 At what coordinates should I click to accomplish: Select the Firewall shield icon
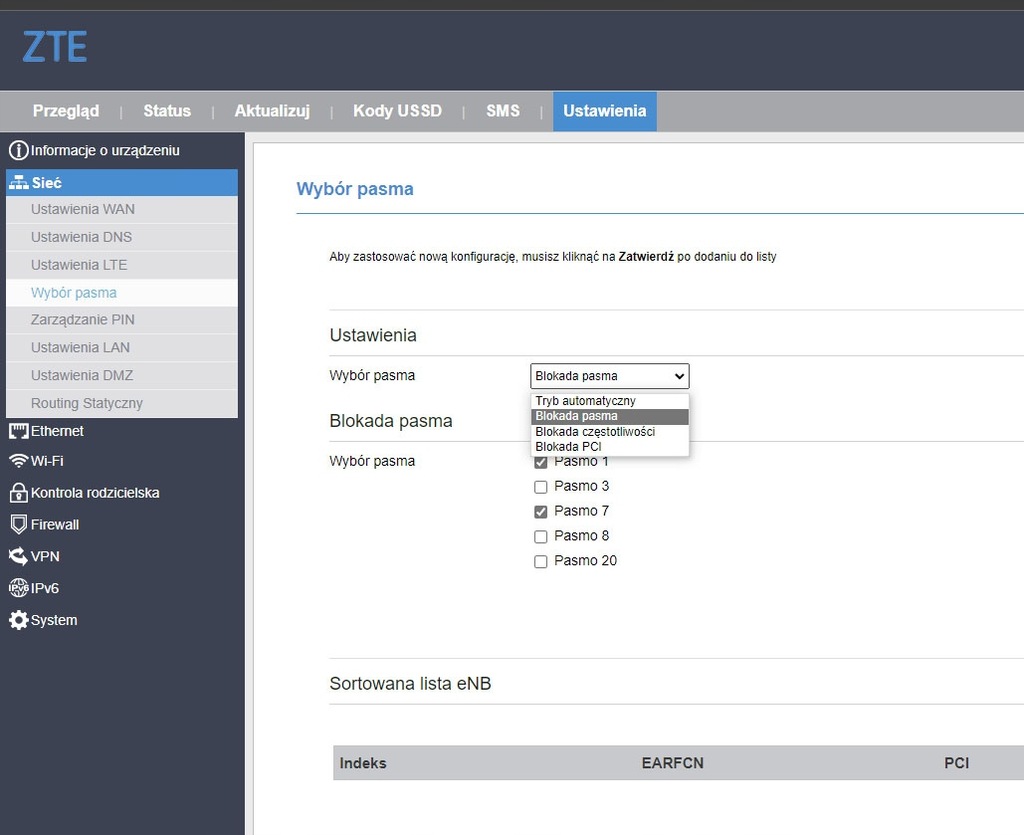click(x=18, y=524)
